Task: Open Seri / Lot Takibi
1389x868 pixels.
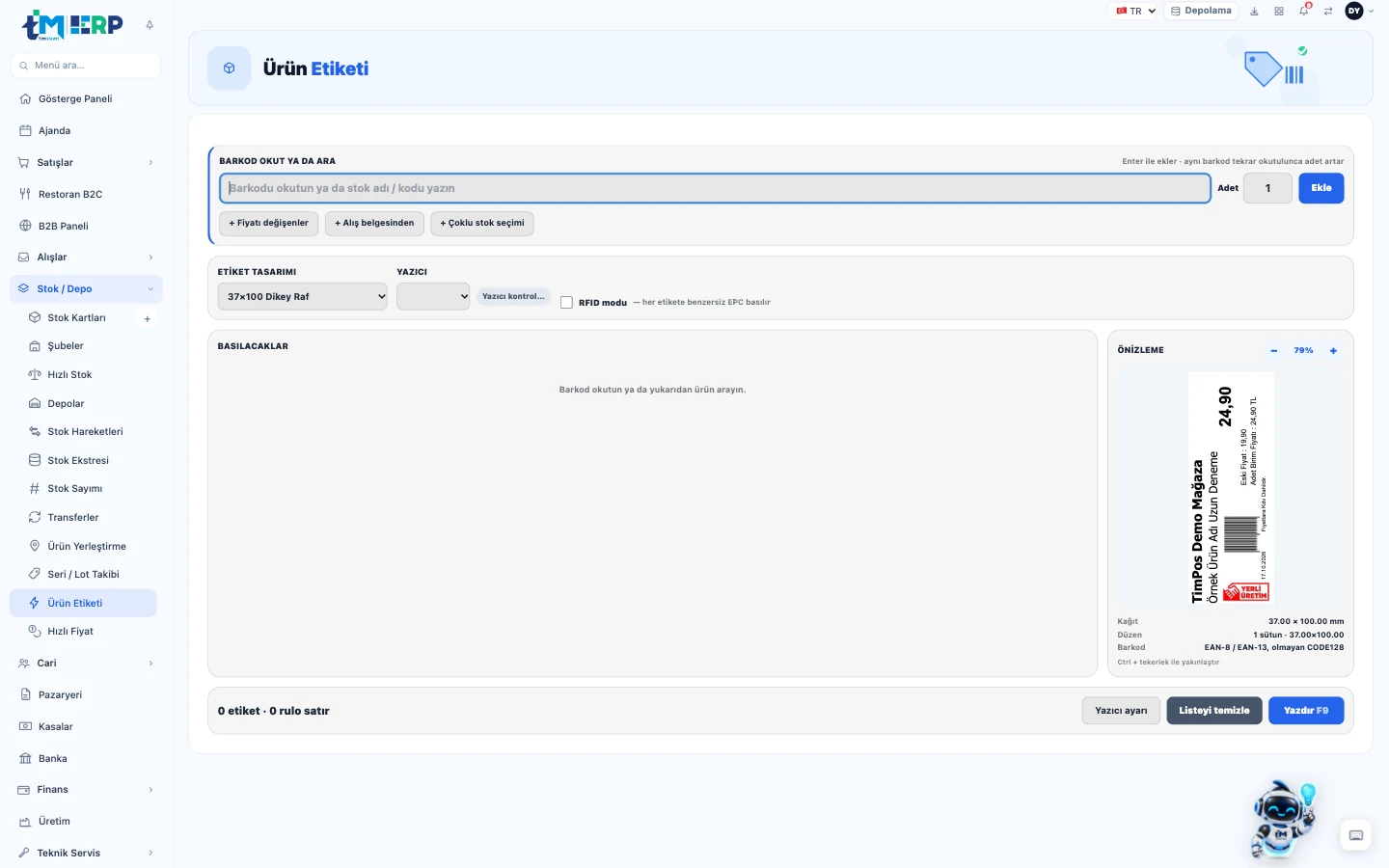Action: (83, 575)
